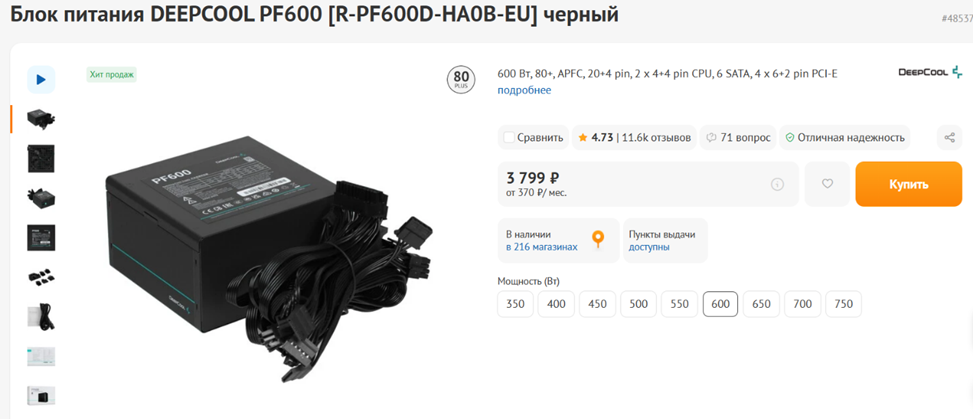
Task: Open the 4.73 star rating reviews
Action: 634,137
